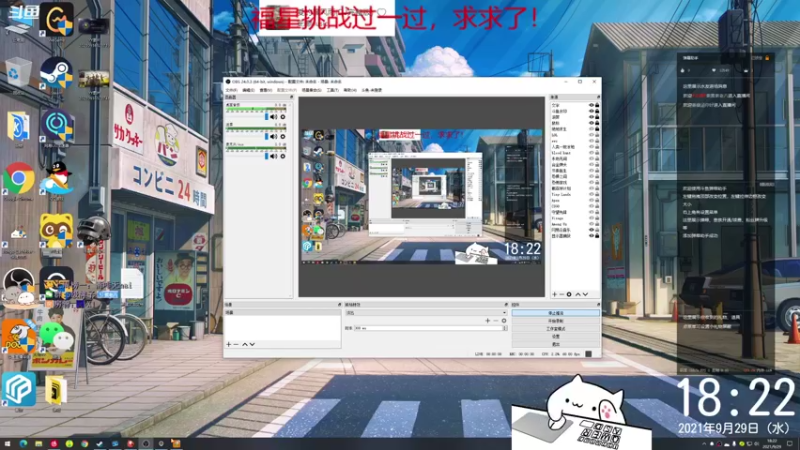800x450 pixels.
Task: Click 退出 exit button in Controls
Action: (556, 344)
